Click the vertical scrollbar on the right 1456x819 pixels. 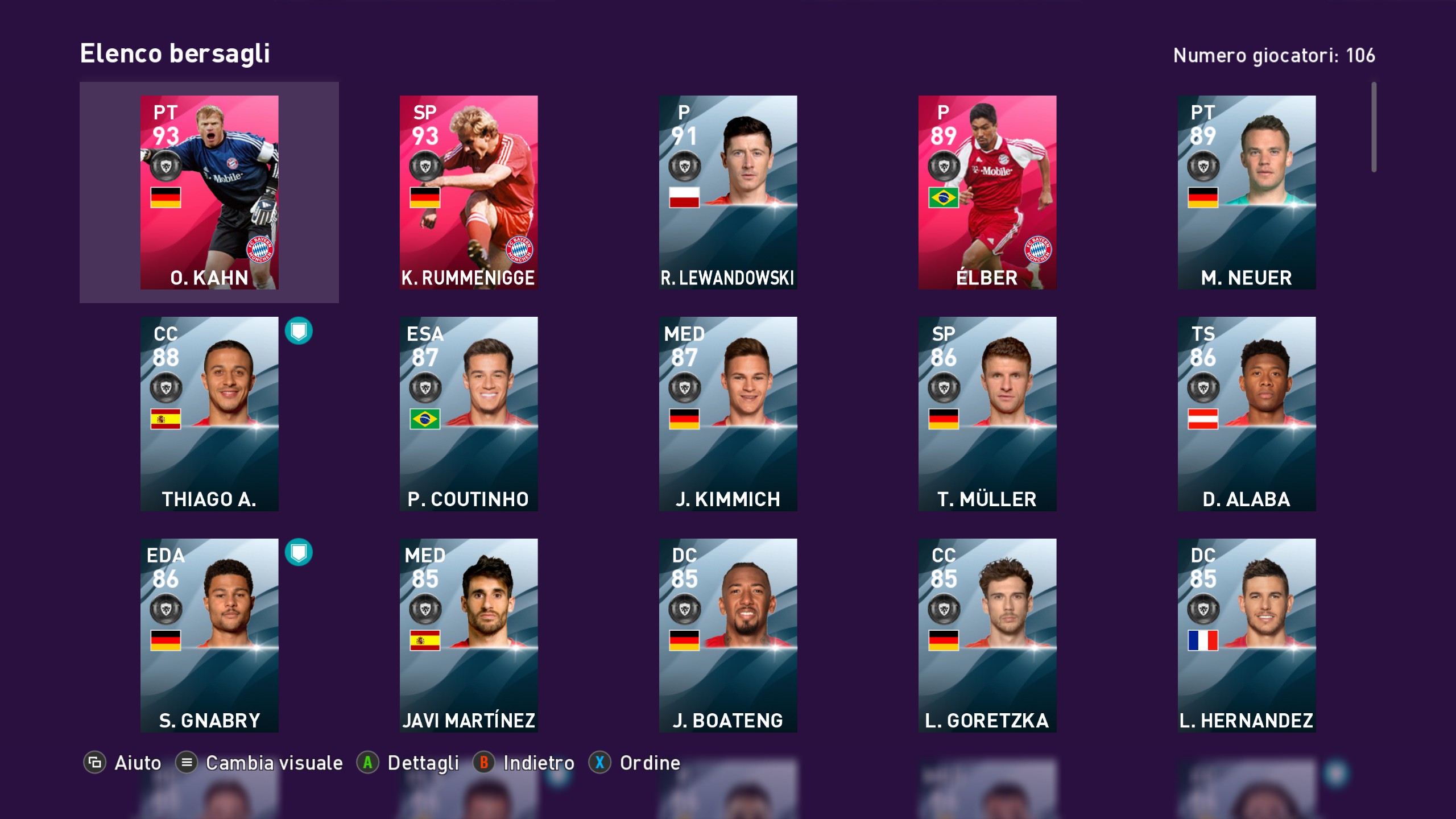1374,127
